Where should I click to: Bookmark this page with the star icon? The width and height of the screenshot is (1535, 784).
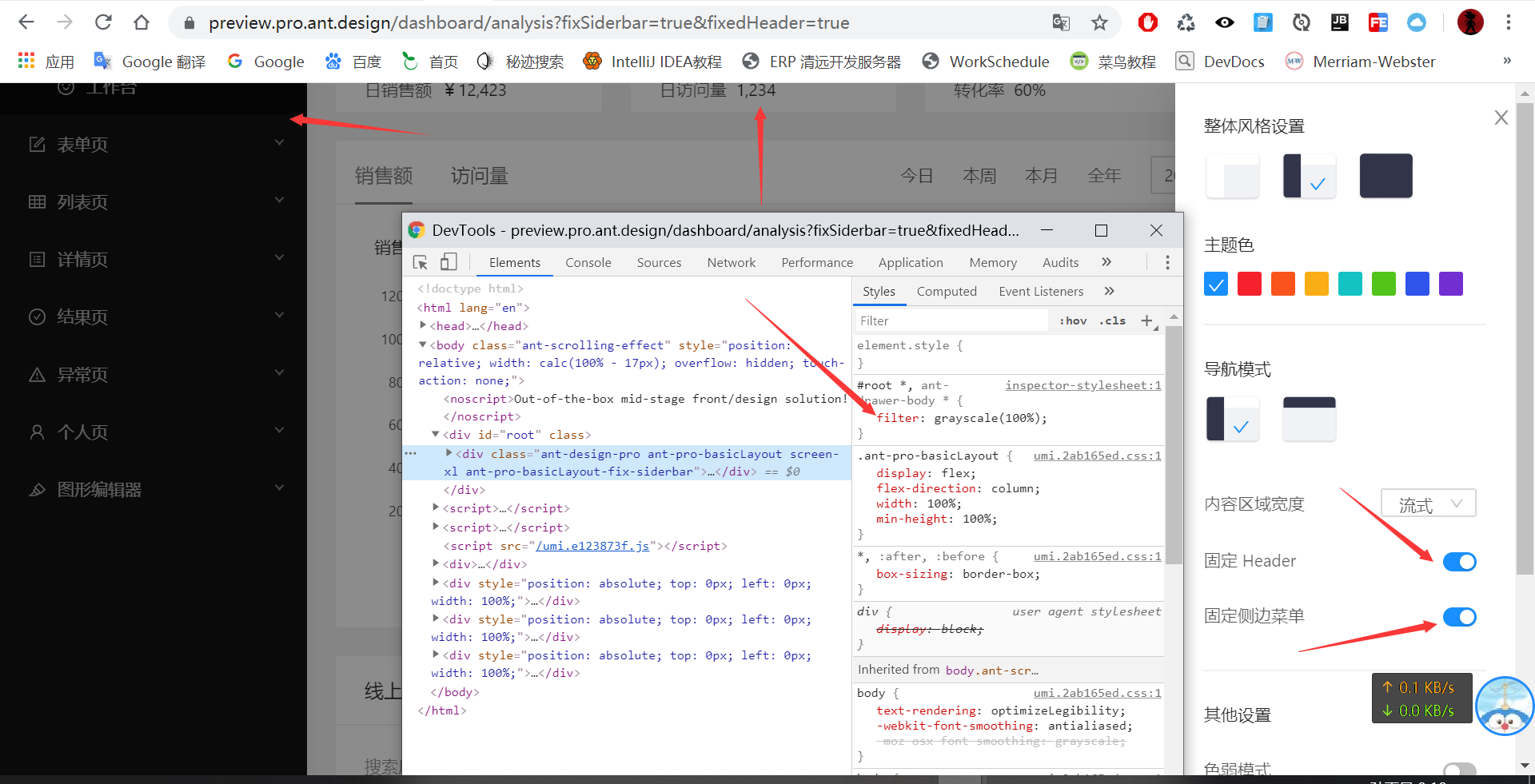(1099, 22)
